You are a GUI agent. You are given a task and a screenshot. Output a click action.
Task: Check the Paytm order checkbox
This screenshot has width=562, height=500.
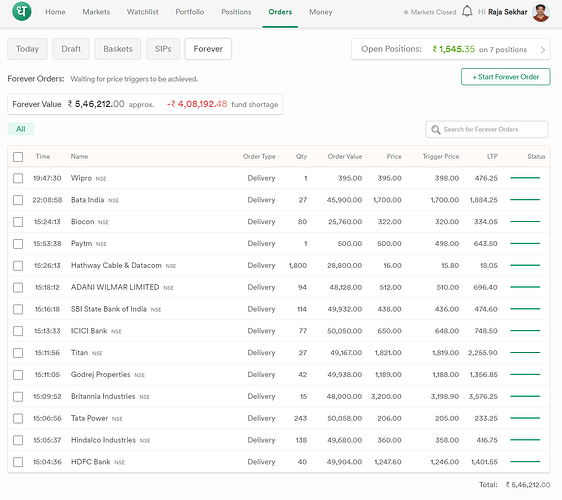(18, 244)
